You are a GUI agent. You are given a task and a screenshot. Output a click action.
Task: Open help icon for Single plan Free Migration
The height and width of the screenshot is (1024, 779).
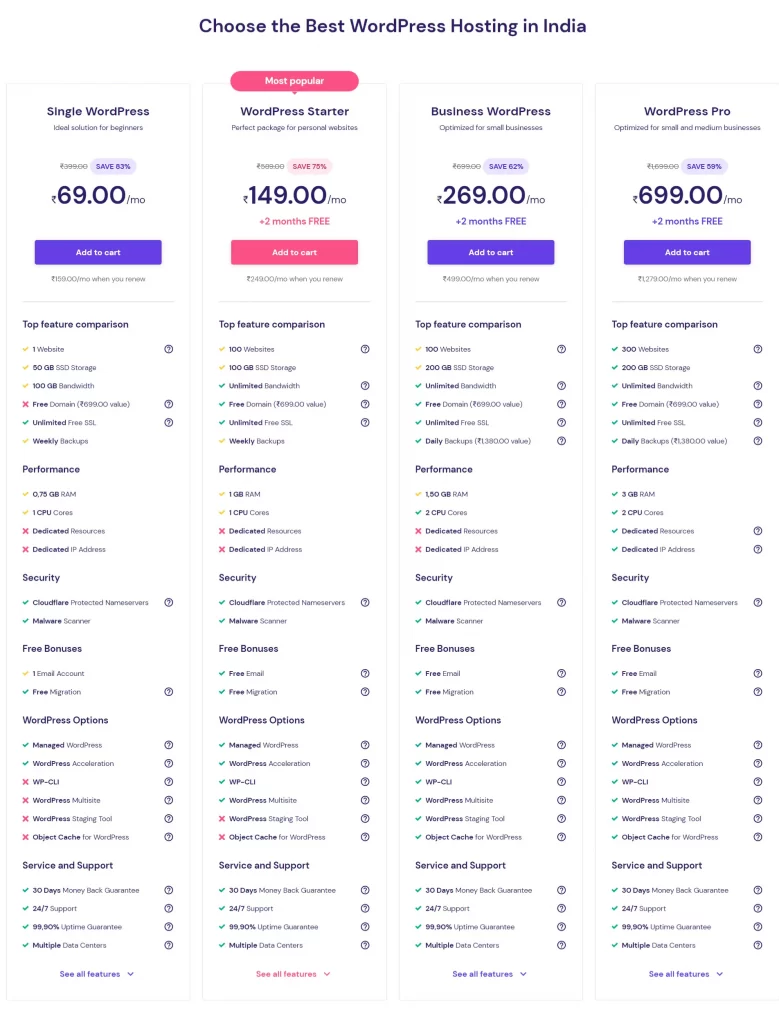pyautogui.click(x=168, y=692)
